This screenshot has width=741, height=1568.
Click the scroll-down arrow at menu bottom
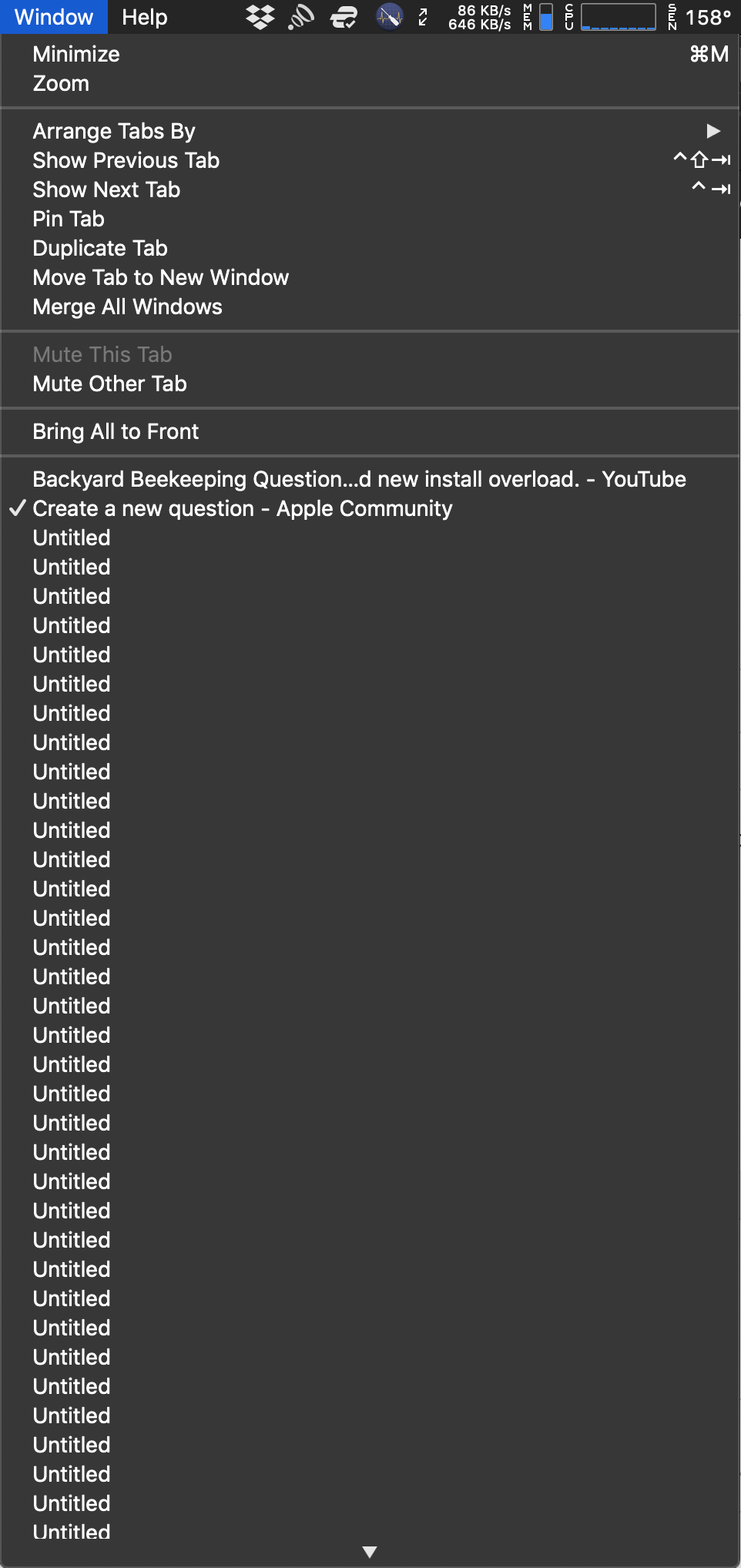(x=370, y=1552)
